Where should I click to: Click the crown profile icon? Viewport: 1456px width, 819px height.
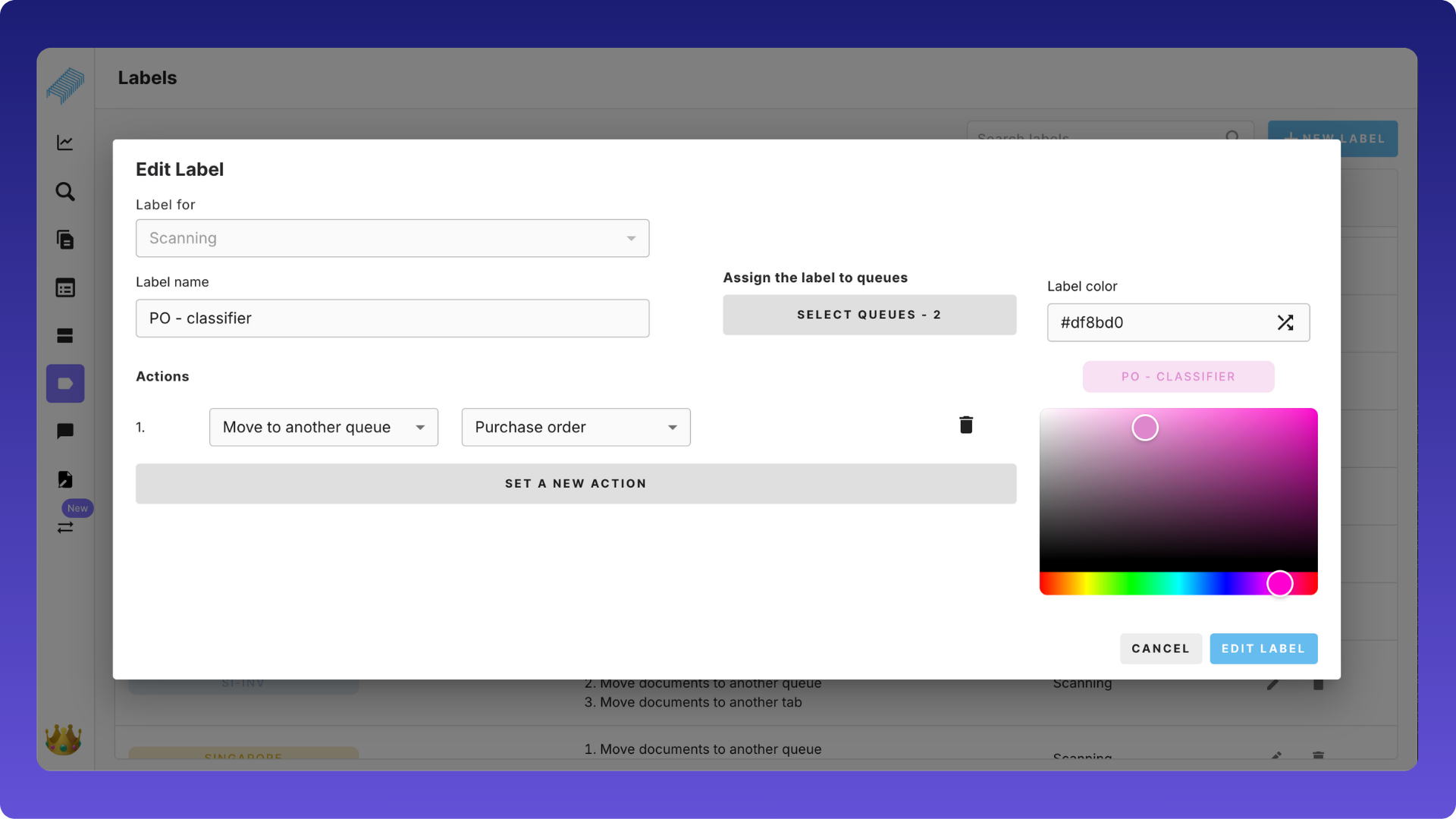[64, 739]
